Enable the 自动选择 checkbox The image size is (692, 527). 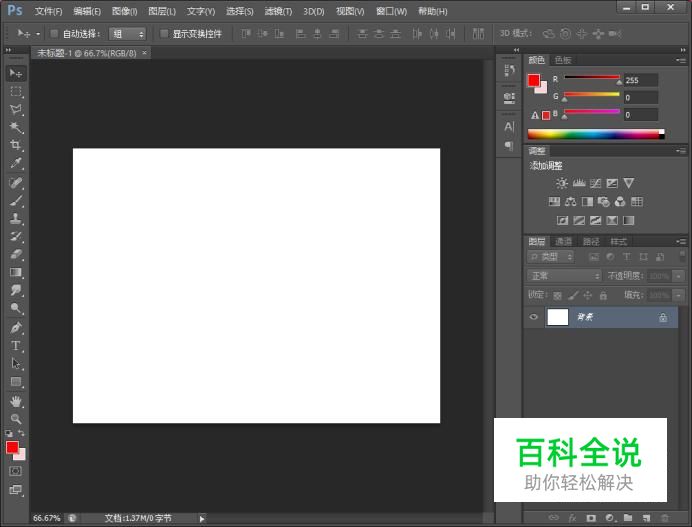coord(54,34)
